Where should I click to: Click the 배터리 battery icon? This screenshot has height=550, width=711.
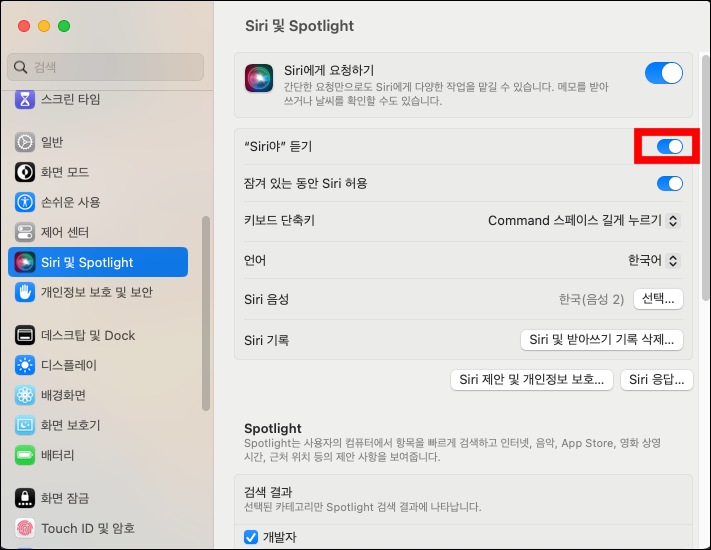(x=24, y=455)
